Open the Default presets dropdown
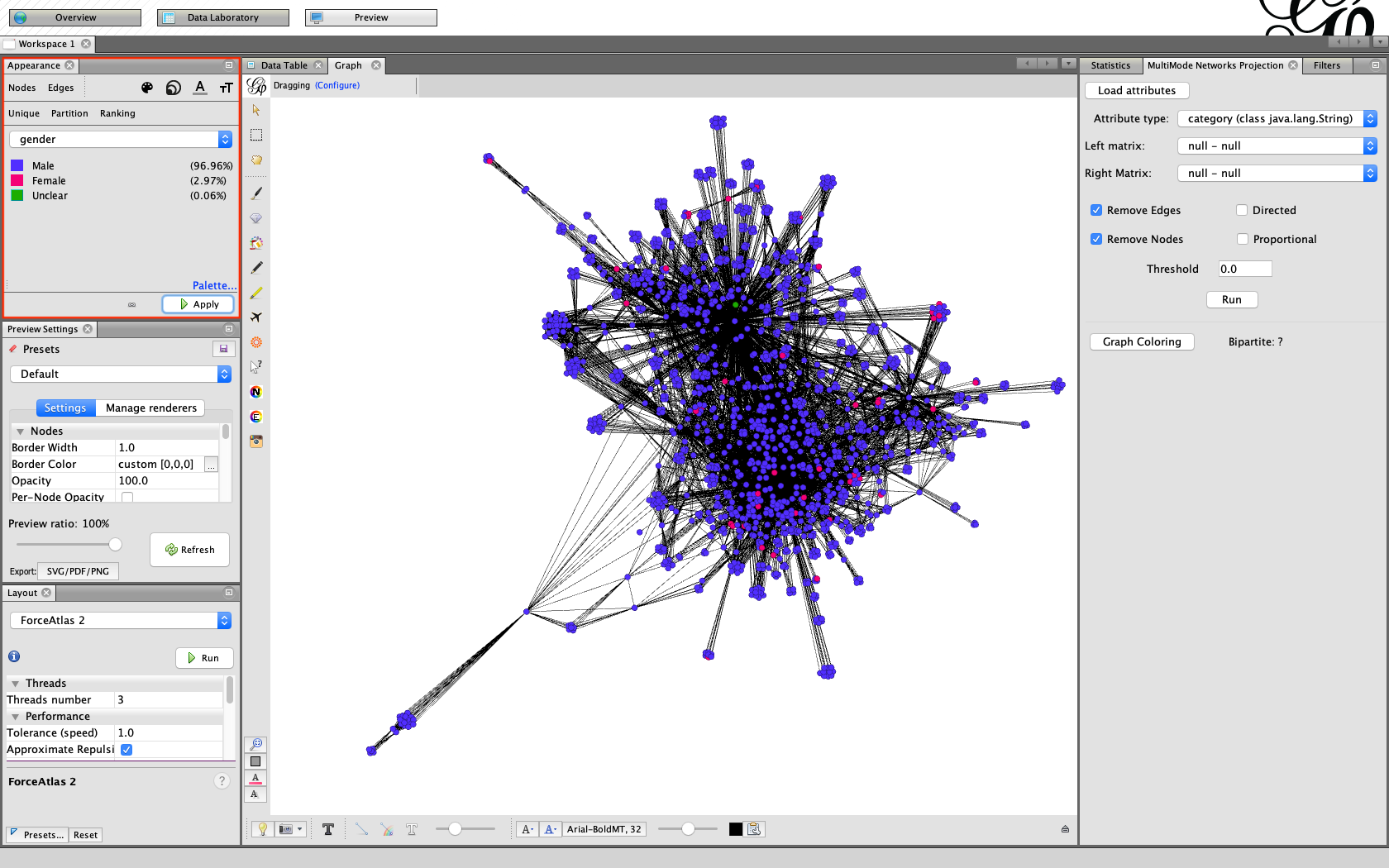The width and height of the screenshot is (1389, 868). click(121, 374)
